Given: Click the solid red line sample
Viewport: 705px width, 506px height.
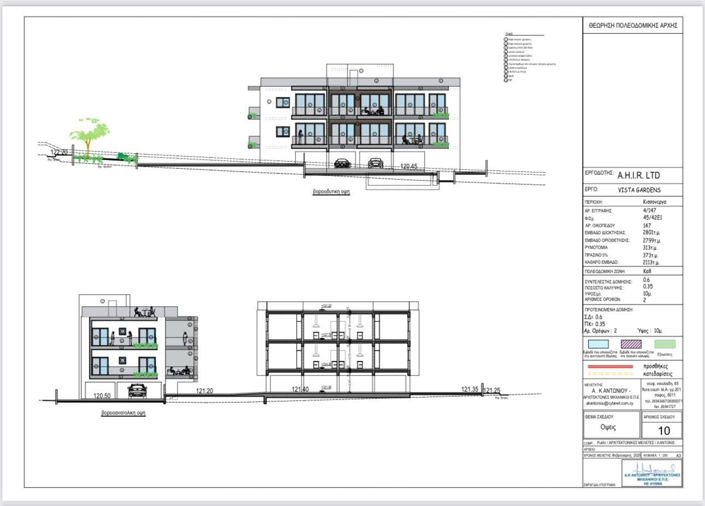Looking at the screenshot, I should click(610, 367).
